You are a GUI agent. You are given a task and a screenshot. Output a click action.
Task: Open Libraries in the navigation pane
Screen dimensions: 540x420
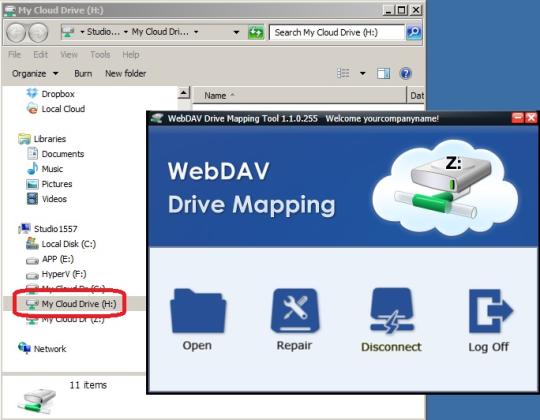(x=50, y=139)
